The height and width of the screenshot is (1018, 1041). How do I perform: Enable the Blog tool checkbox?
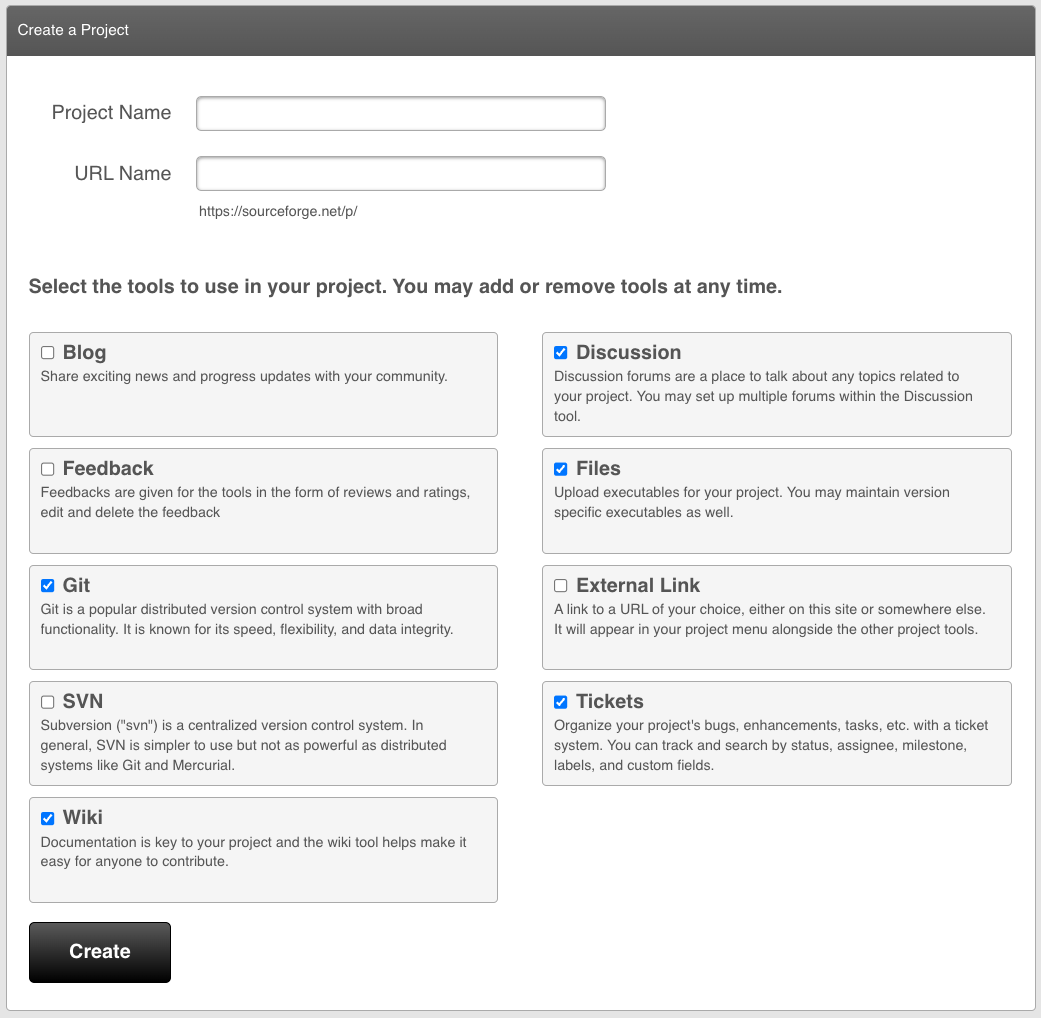[47, 353]
